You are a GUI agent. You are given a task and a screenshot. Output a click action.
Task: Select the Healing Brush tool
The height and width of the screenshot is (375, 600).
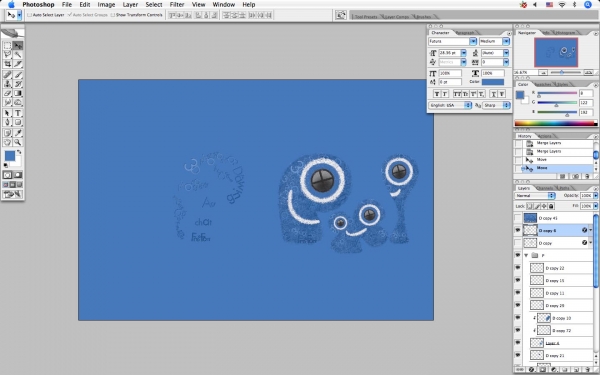click(7, 75)
